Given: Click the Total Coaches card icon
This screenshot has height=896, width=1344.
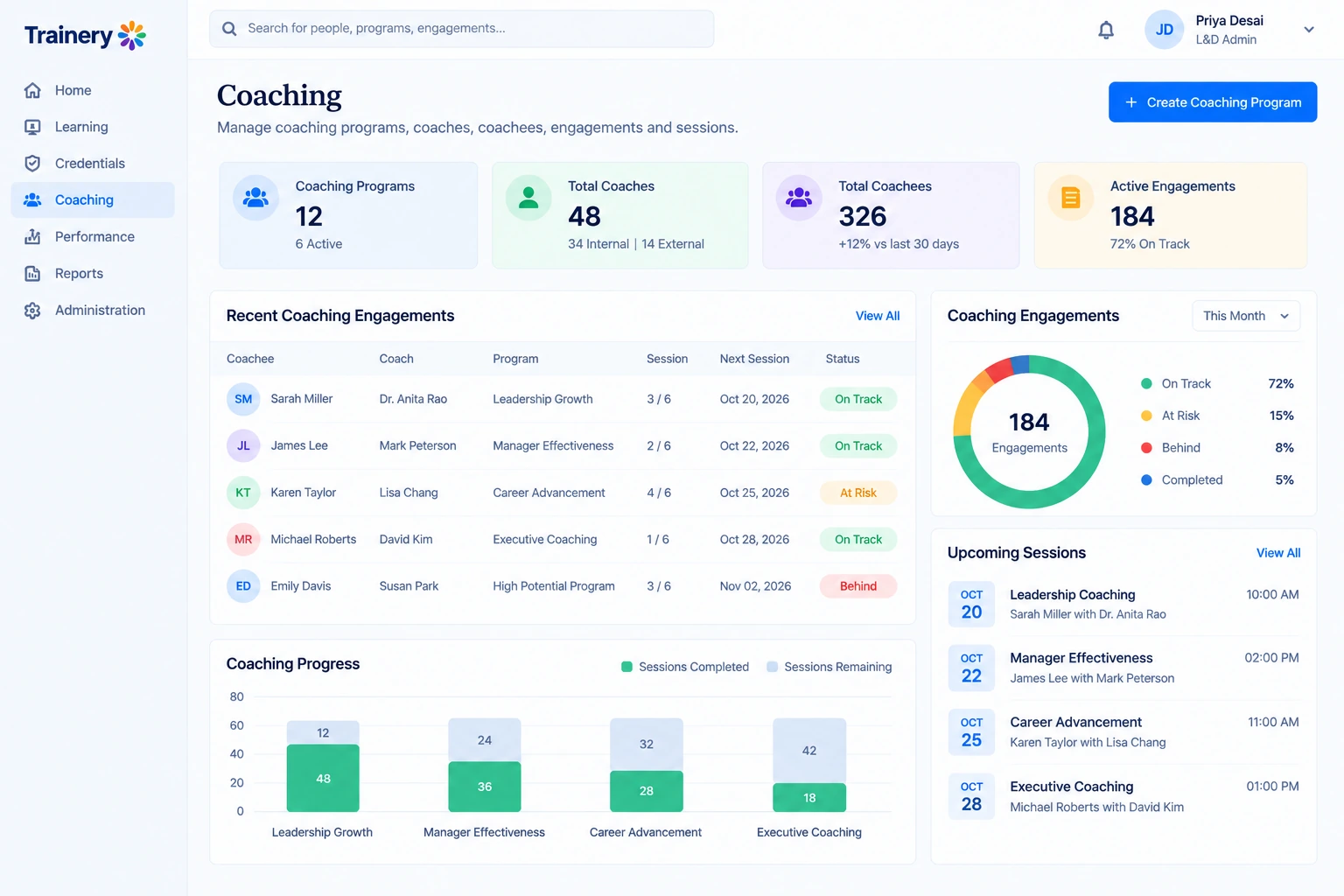Looking at the screenshot, I should (528, 198).
